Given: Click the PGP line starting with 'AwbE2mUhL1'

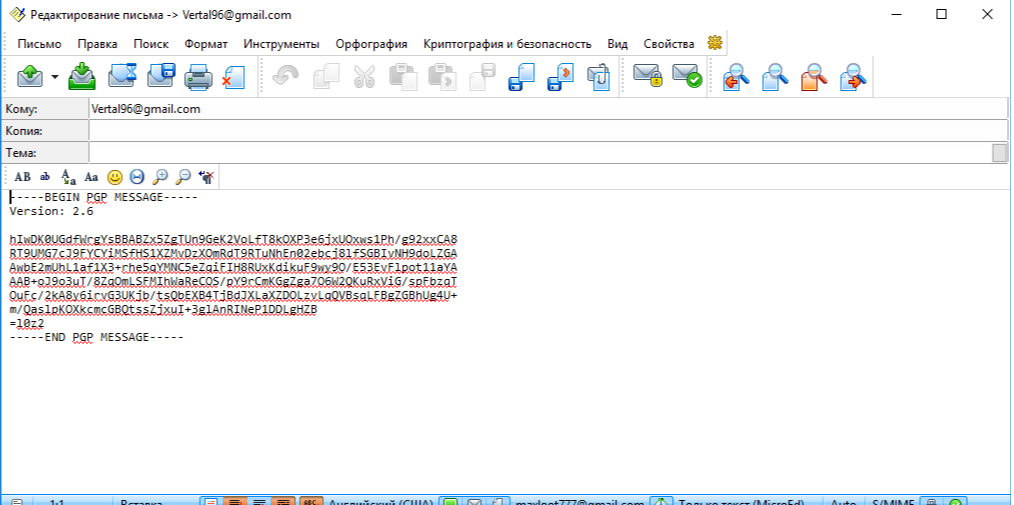Looking at the screenshot, I should (233, 268).
